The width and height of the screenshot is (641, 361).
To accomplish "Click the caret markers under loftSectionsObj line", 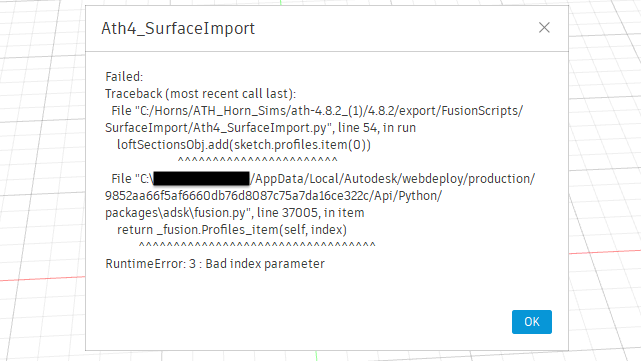I will click(258, 160).
